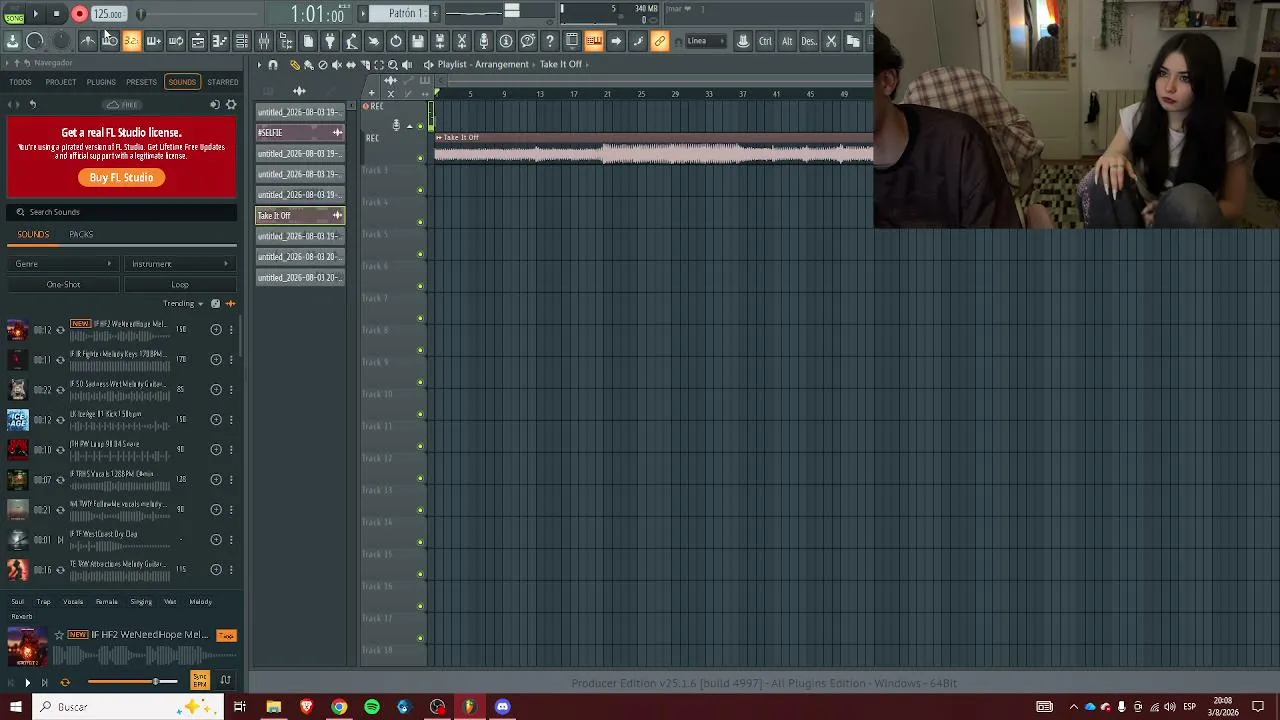Expand the Instrument filter dropdown
1280x720 pixels.
(x=180, y=264)
